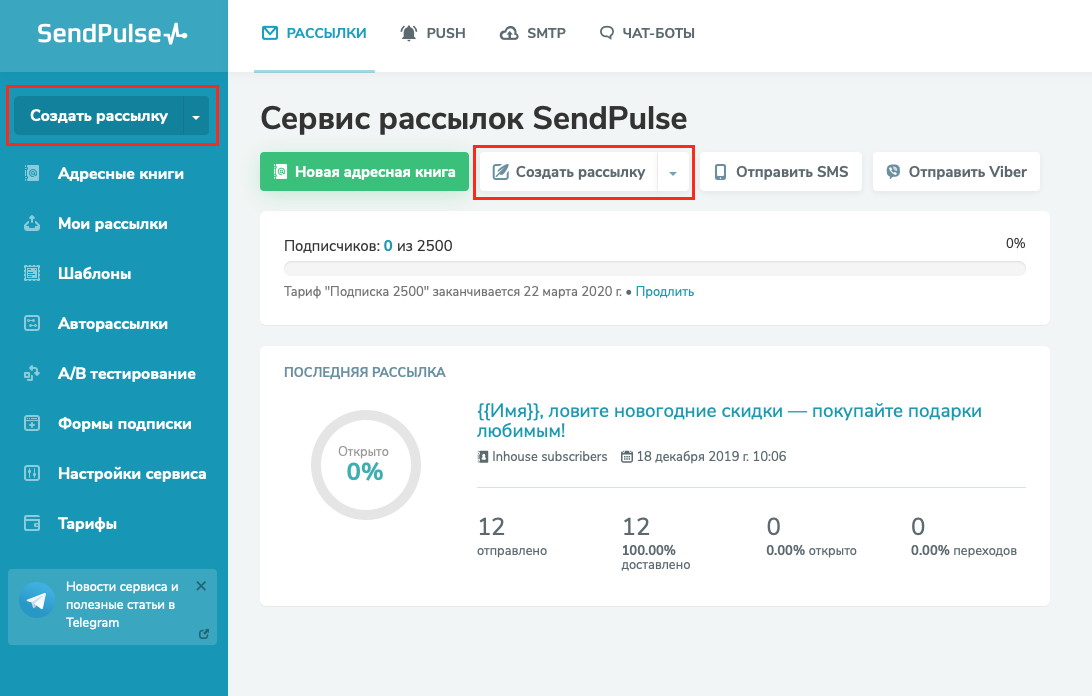This screenshot has height=696, width=1092.
Task: Click Новая адресная книга green button
Action: point(364,171)
